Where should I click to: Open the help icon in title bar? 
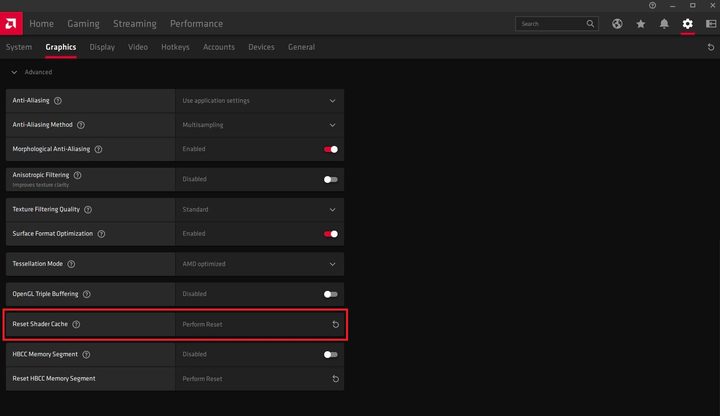pyautogui.click(x=652, y=6)
